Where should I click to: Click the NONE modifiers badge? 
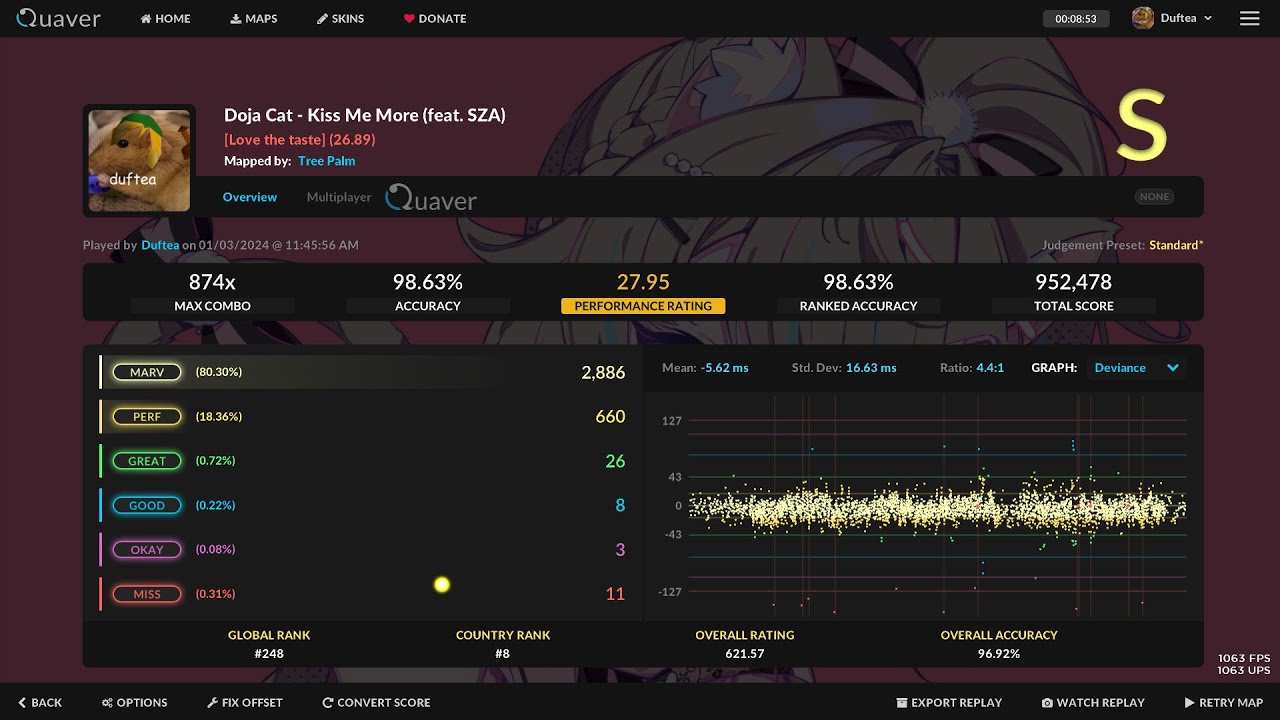[x=1155, y=197]
